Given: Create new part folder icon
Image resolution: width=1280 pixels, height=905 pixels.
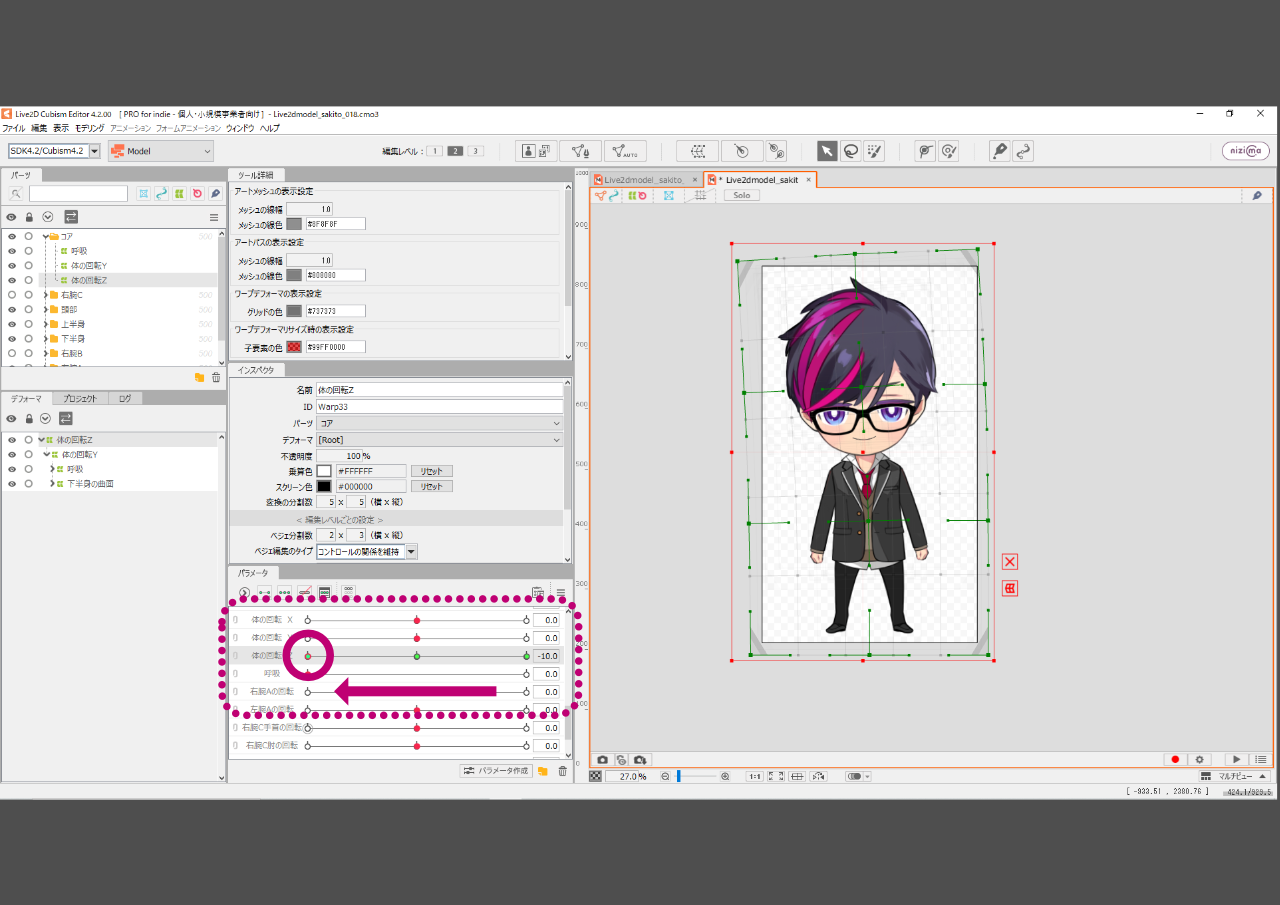Looking at the screenshot, I should pyautogui.click(x=199, y=377).
